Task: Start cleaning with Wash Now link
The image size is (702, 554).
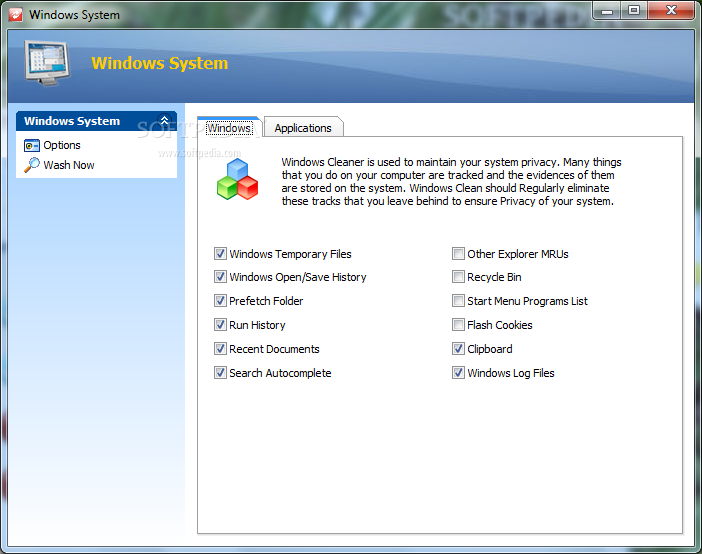Action: tap(69, 165)
